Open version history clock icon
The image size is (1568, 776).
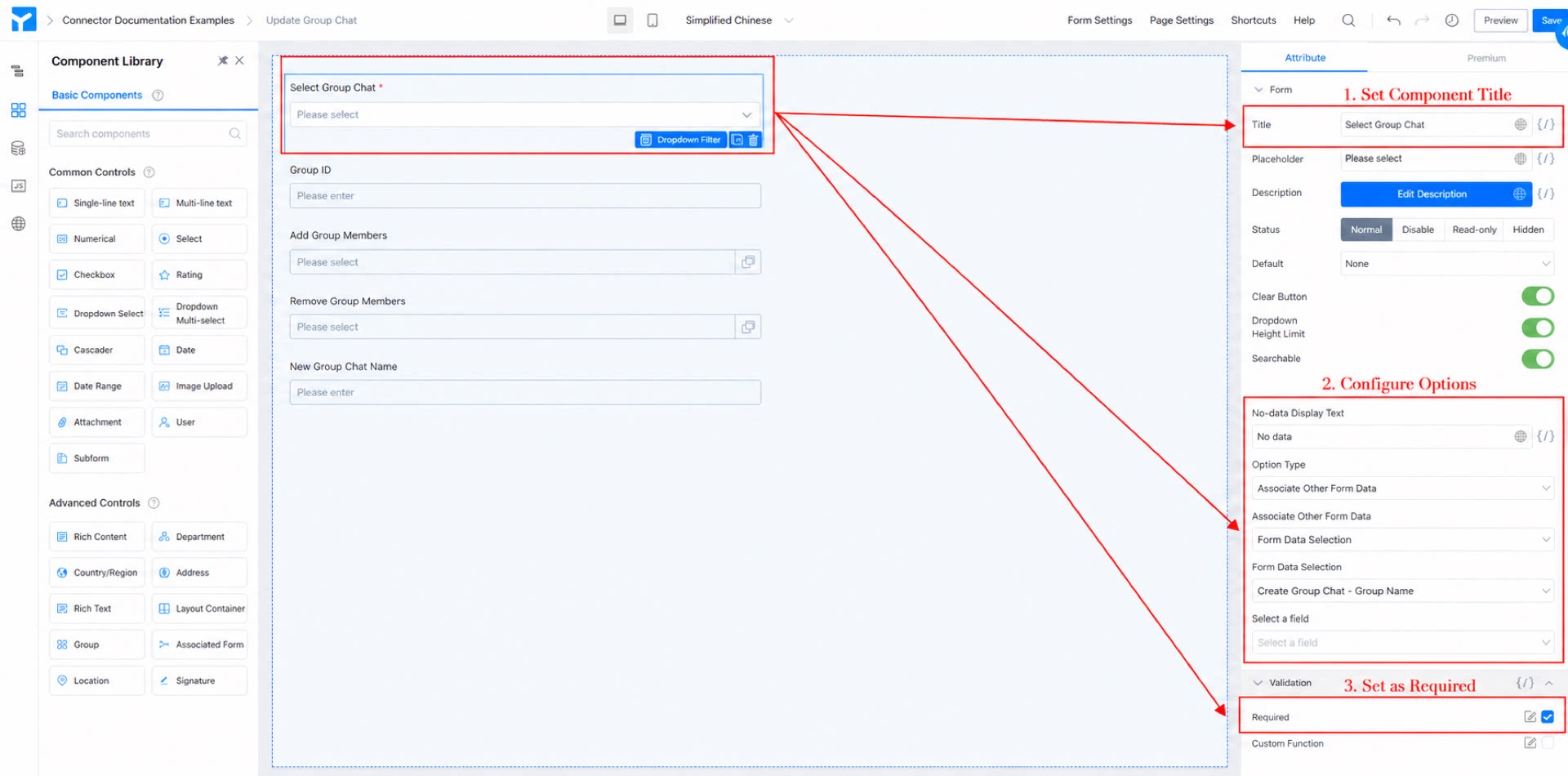pos(1451,20)
